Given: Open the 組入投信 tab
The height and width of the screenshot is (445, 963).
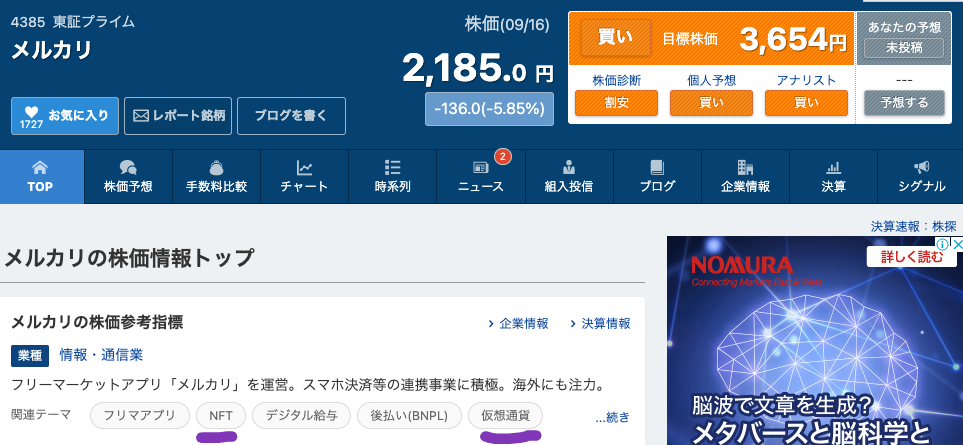Looking at the screenshot, I should (x=569, y=177).
